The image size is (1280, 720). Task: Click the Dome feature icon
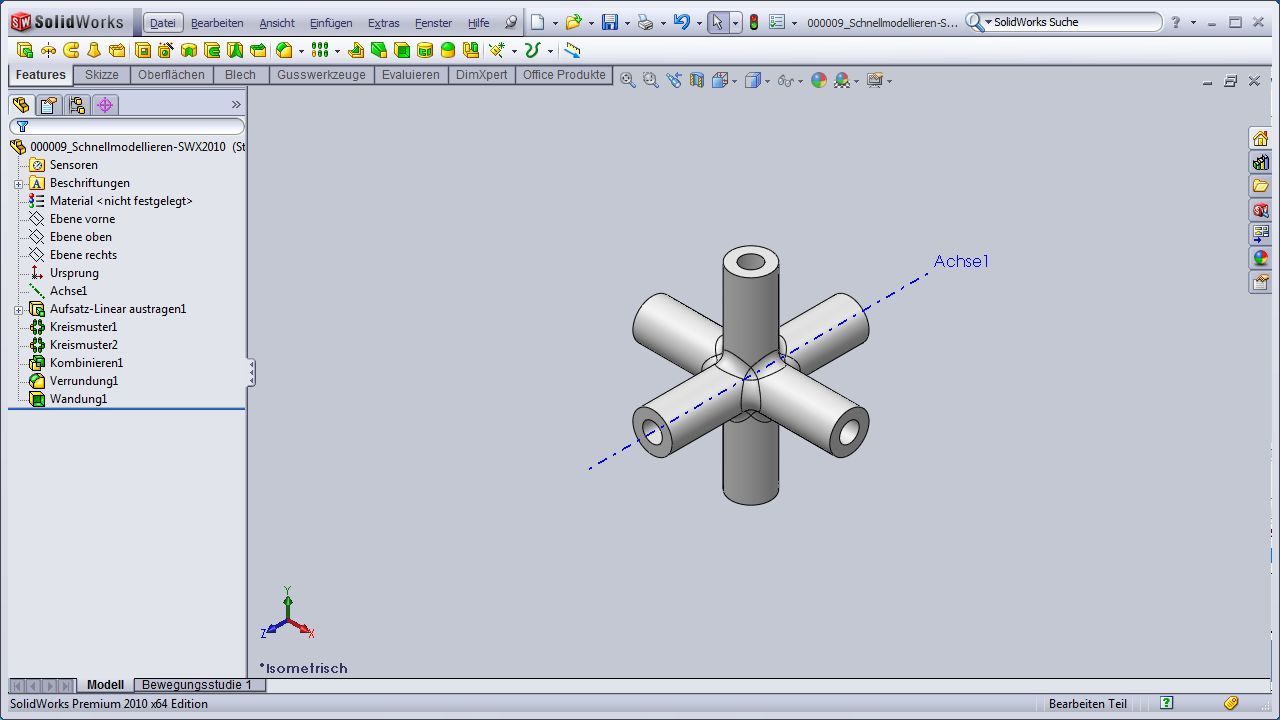click(x=448, y=50)
